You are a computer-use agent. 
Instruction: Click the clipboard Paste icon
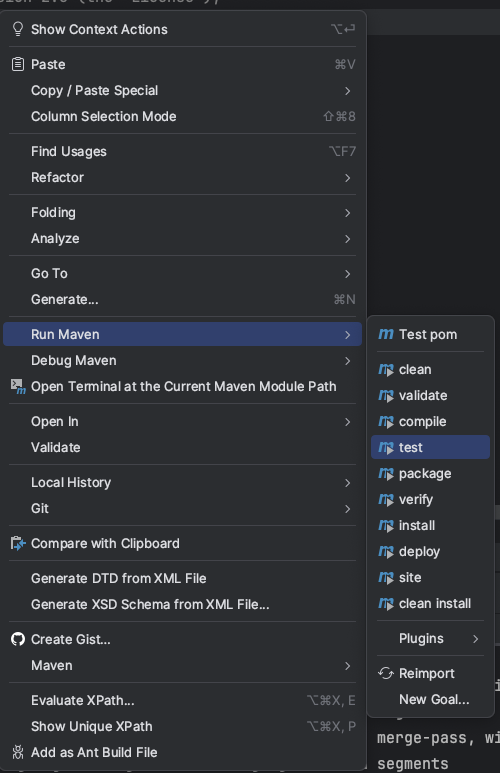[x=18, y=64]
